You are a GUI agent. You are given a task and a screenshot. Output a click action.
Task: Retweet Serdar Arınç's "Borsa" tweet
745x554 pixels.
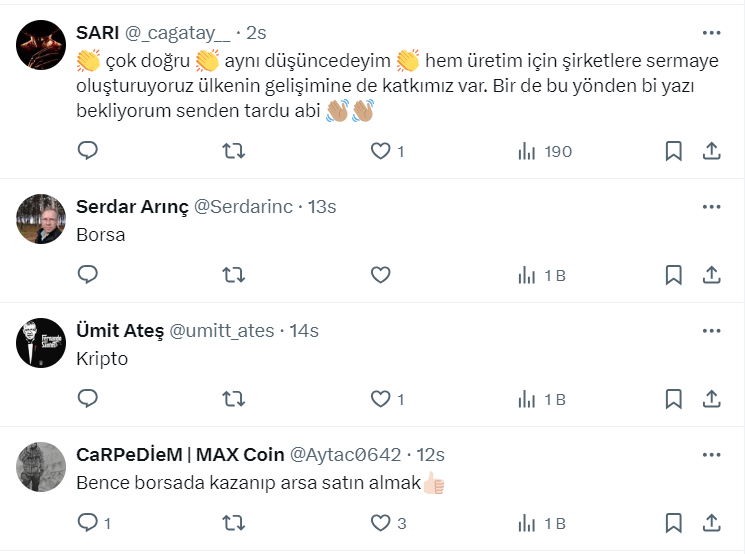click(x=233, y=275)
